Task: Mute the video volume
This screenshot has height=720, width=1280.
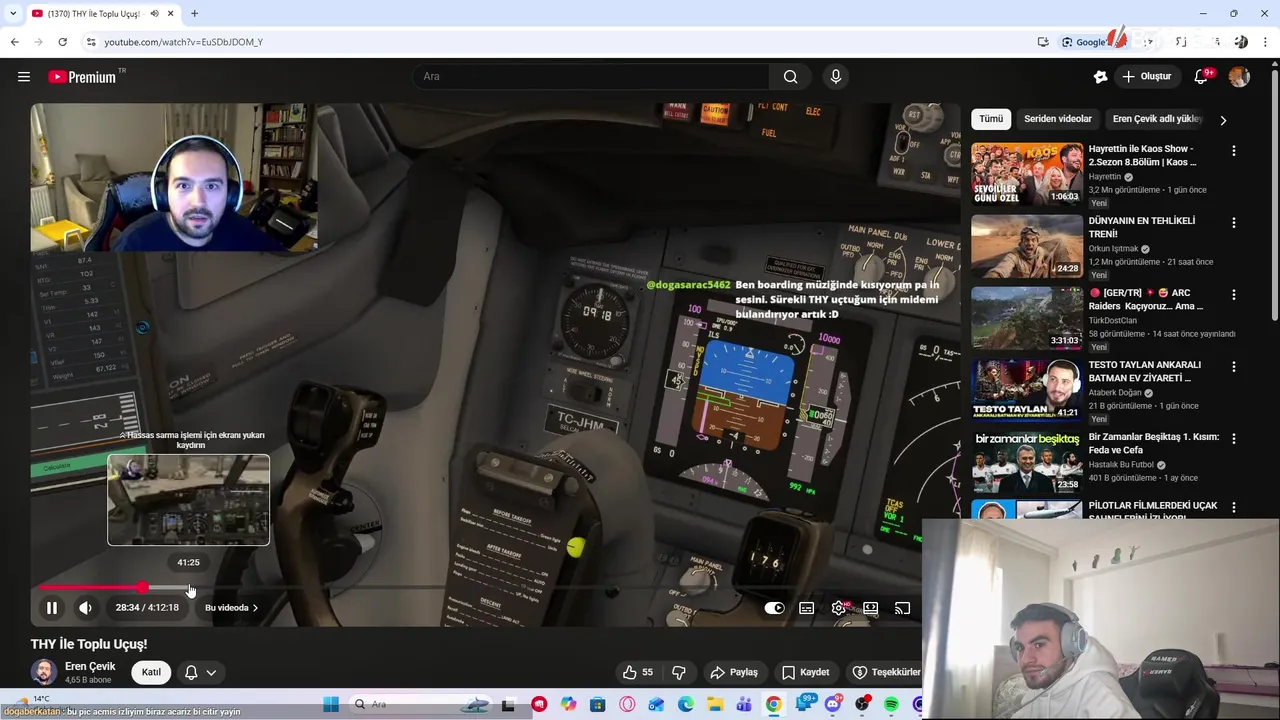Action: click(85, 608)
